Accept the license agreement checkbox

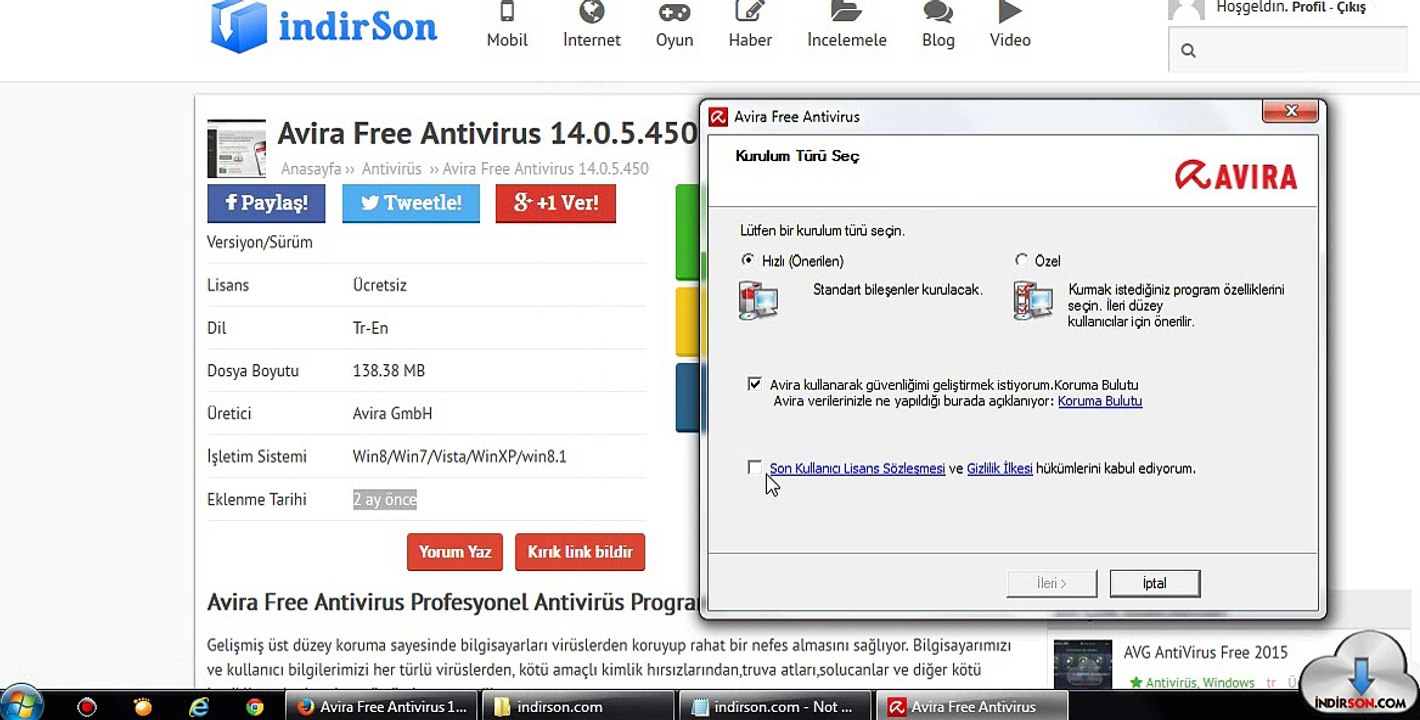coord(754,467)
